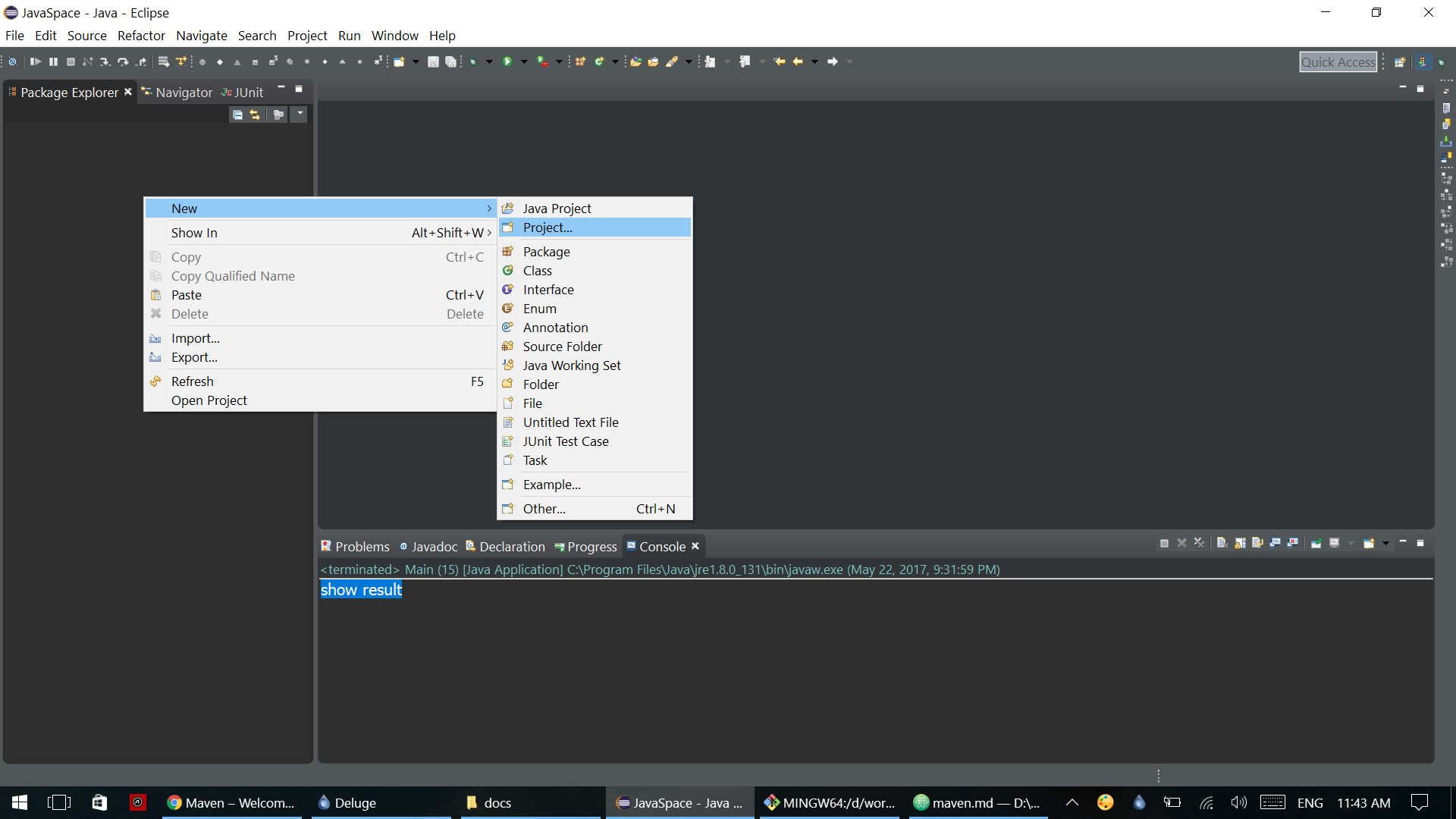Click Refresh in context menu

(x=320, y=381)
